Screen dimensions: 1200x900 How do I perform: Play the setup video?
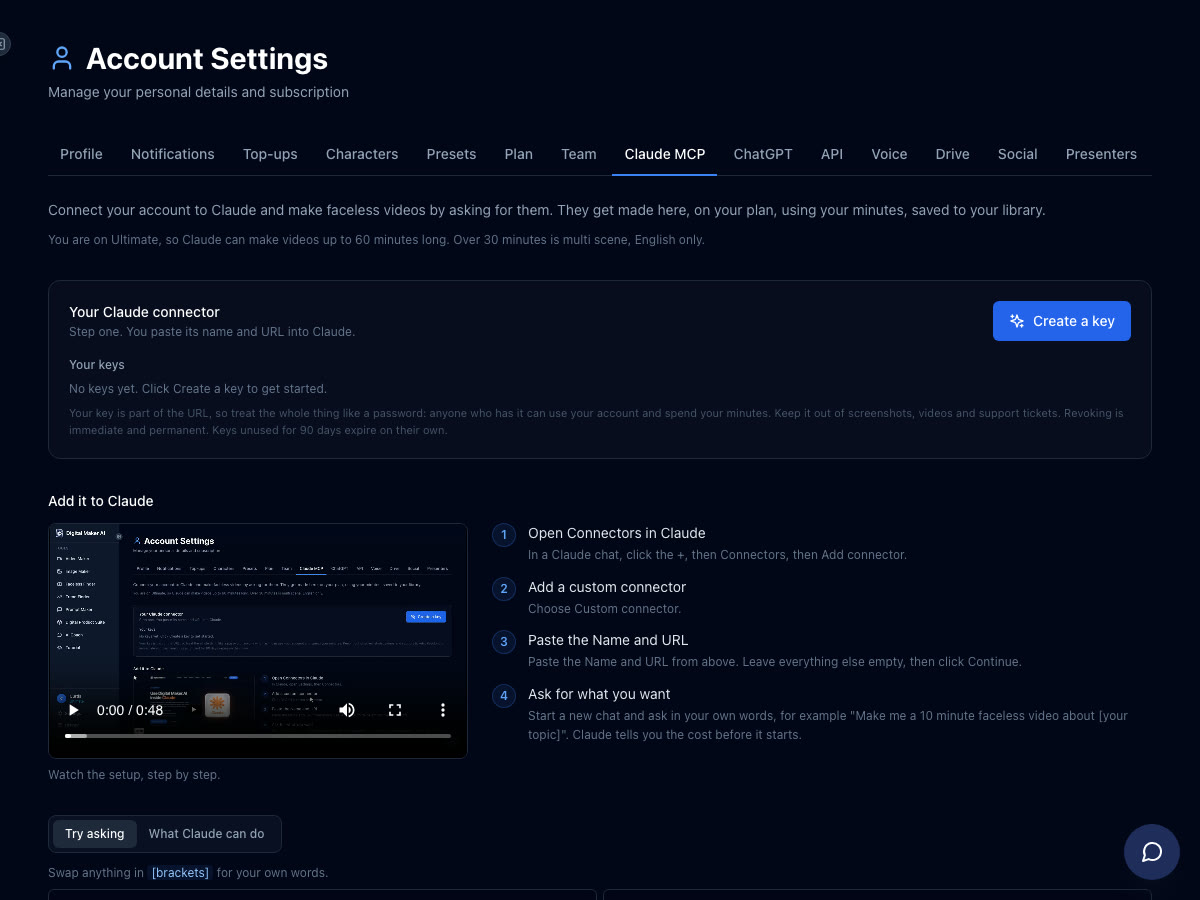[73, 710]
